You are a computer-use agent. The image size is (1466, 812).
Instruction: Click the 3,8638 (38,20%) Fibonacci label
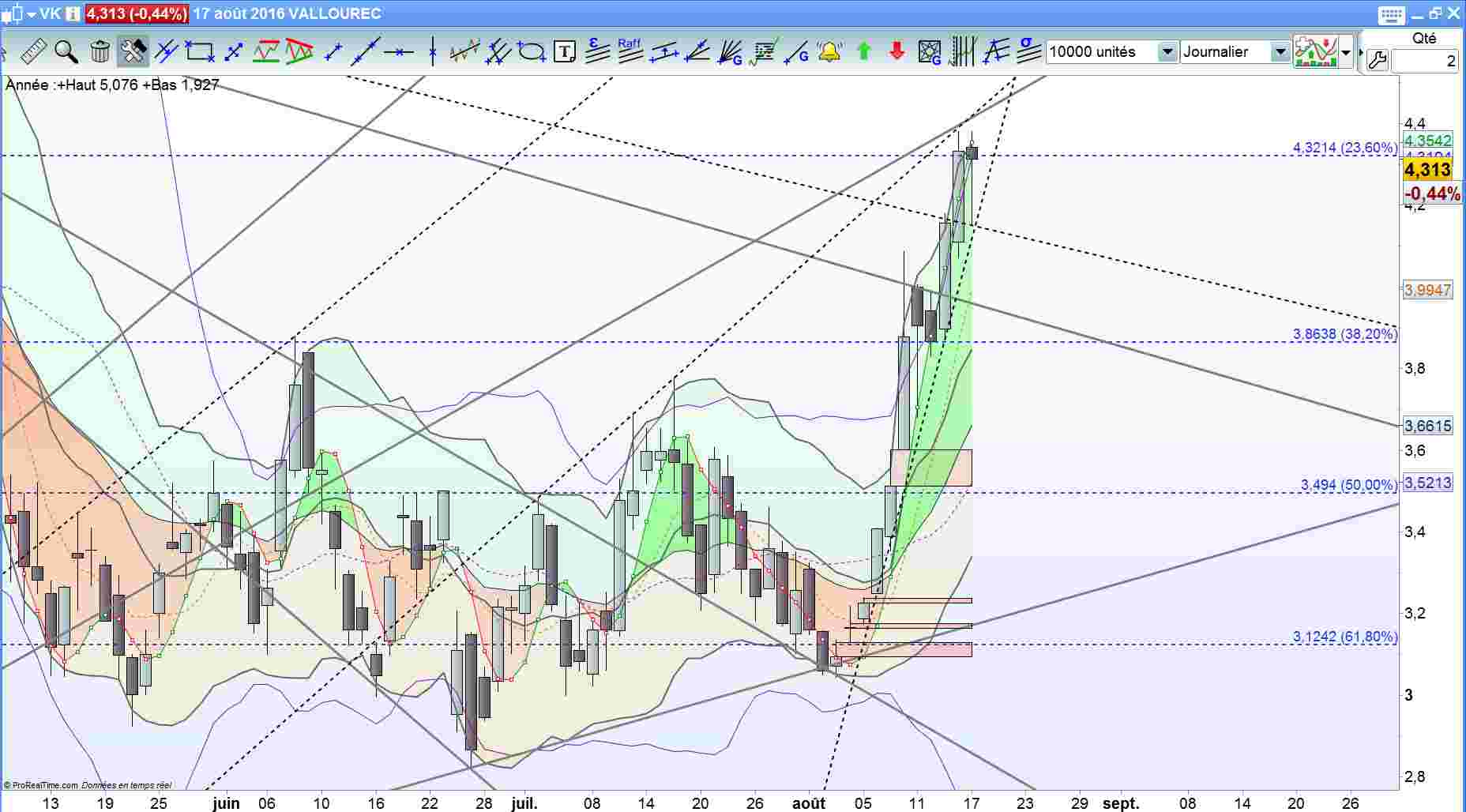coord(1344,334)
